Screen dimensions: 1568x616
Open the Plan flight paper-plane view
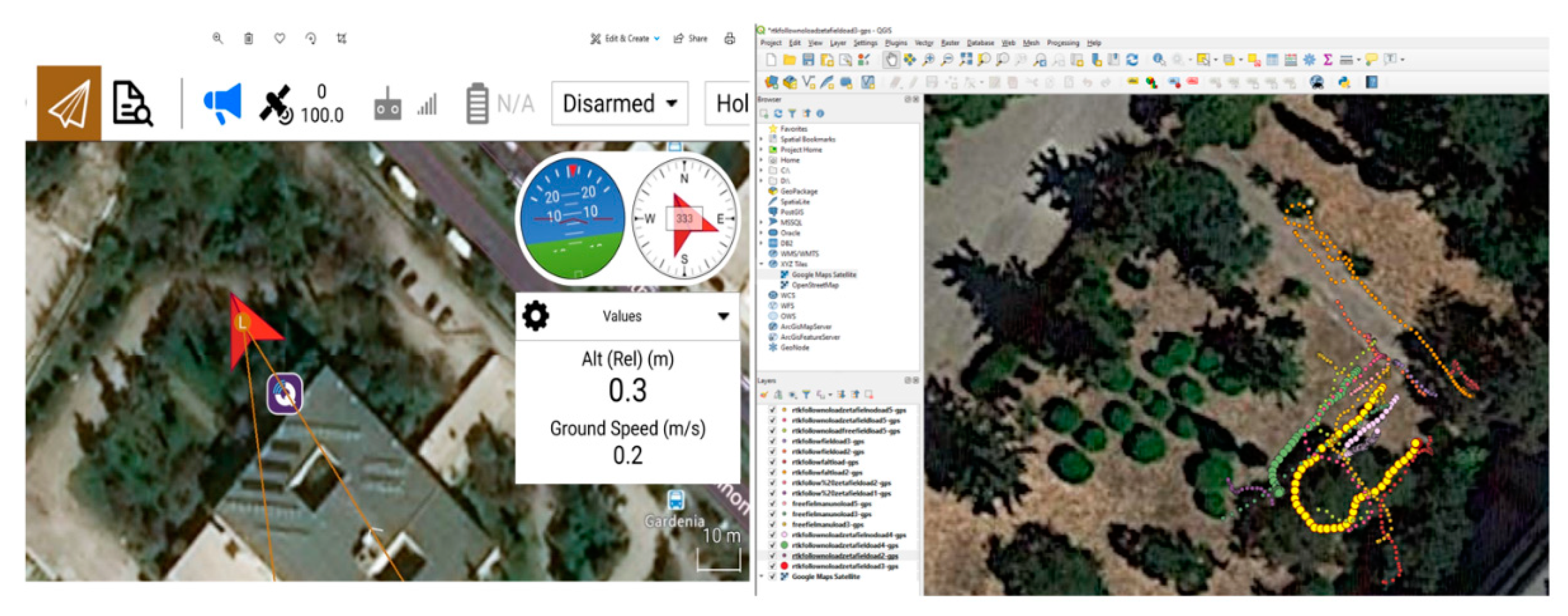[69, 104]
